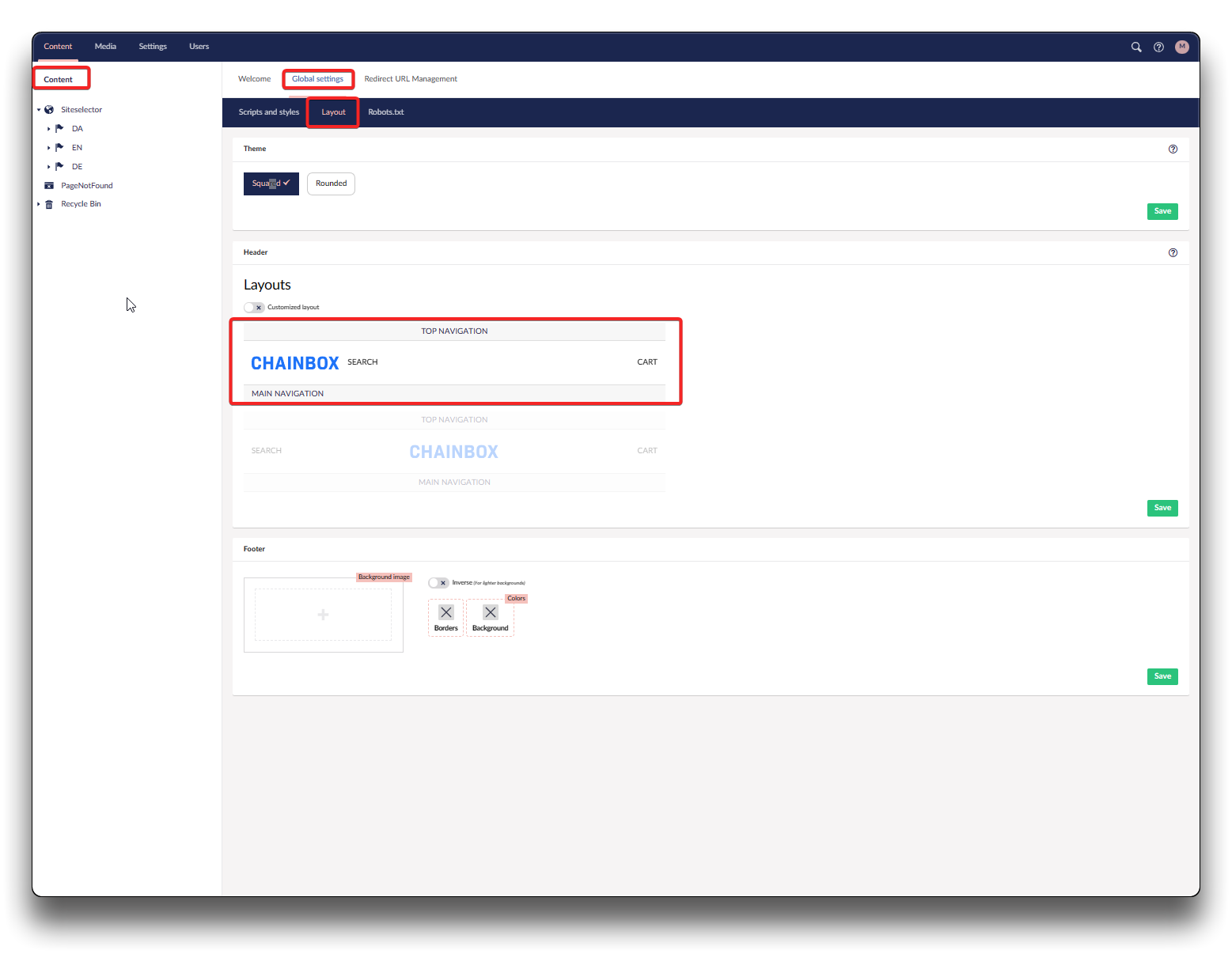This screenshot has width=1232, height=954.
Task: Click the Recycle Bin trash icon
Action: pos(49,204)
